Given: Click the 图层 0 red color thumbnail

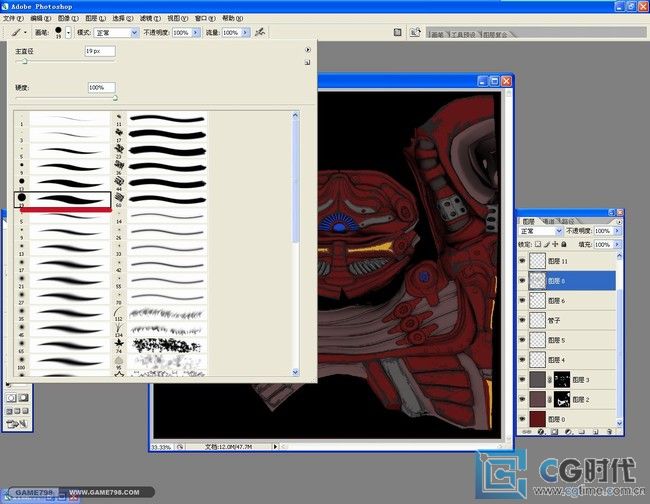Looking at the screenshot, I should (537, 419).
